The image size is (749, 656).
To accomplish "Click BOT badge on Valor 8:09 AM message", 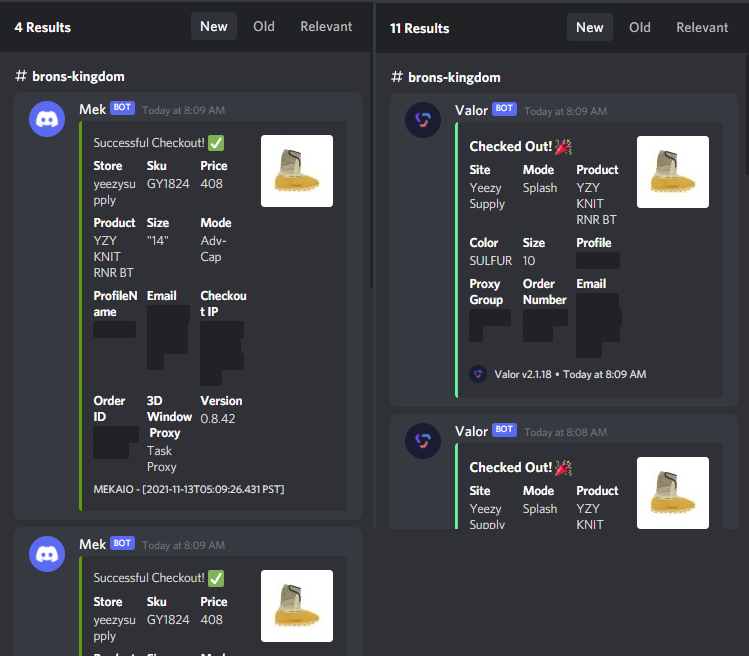I will (504, 108).
